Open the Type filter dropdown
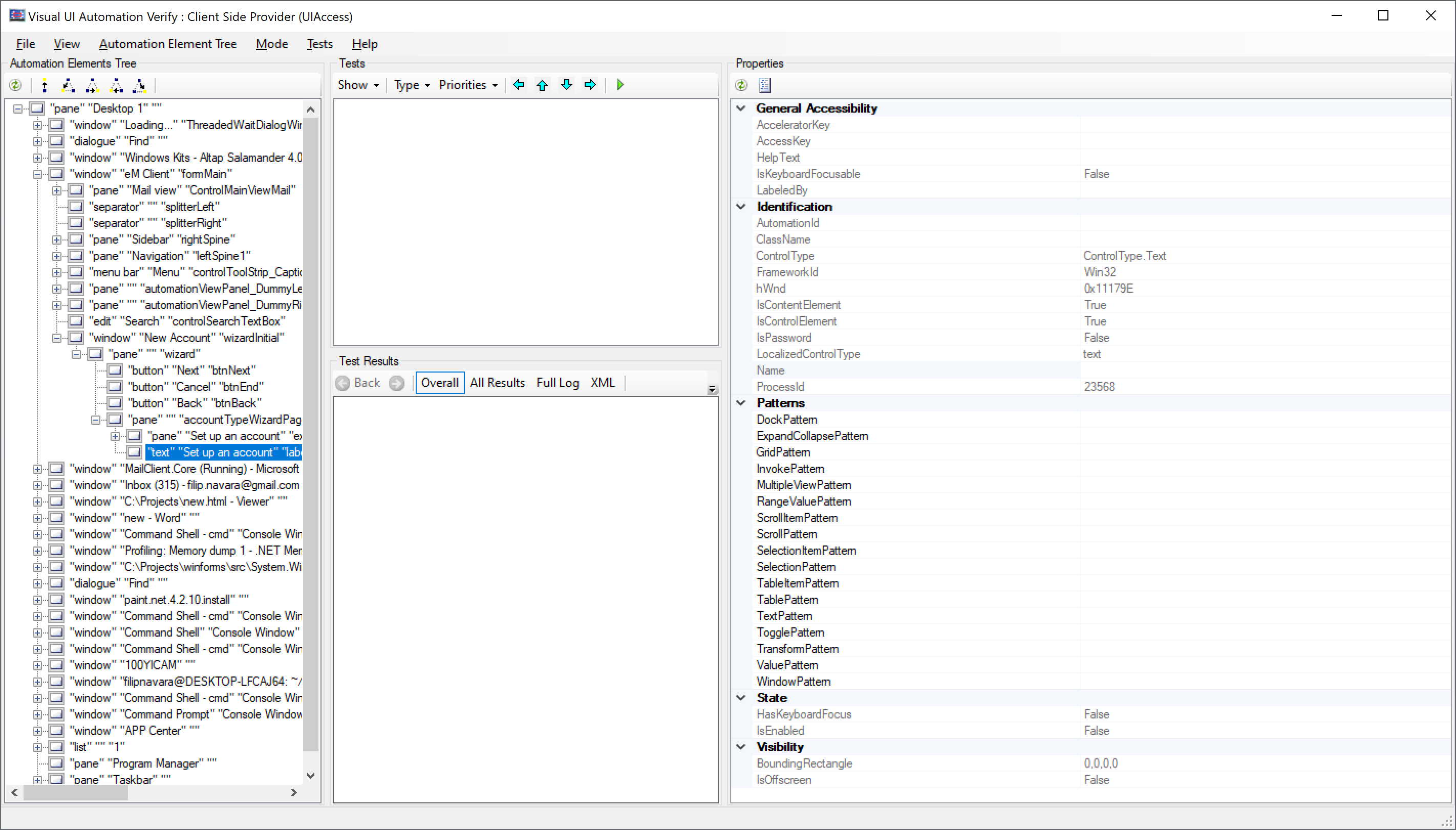 (x=412, y=85)
